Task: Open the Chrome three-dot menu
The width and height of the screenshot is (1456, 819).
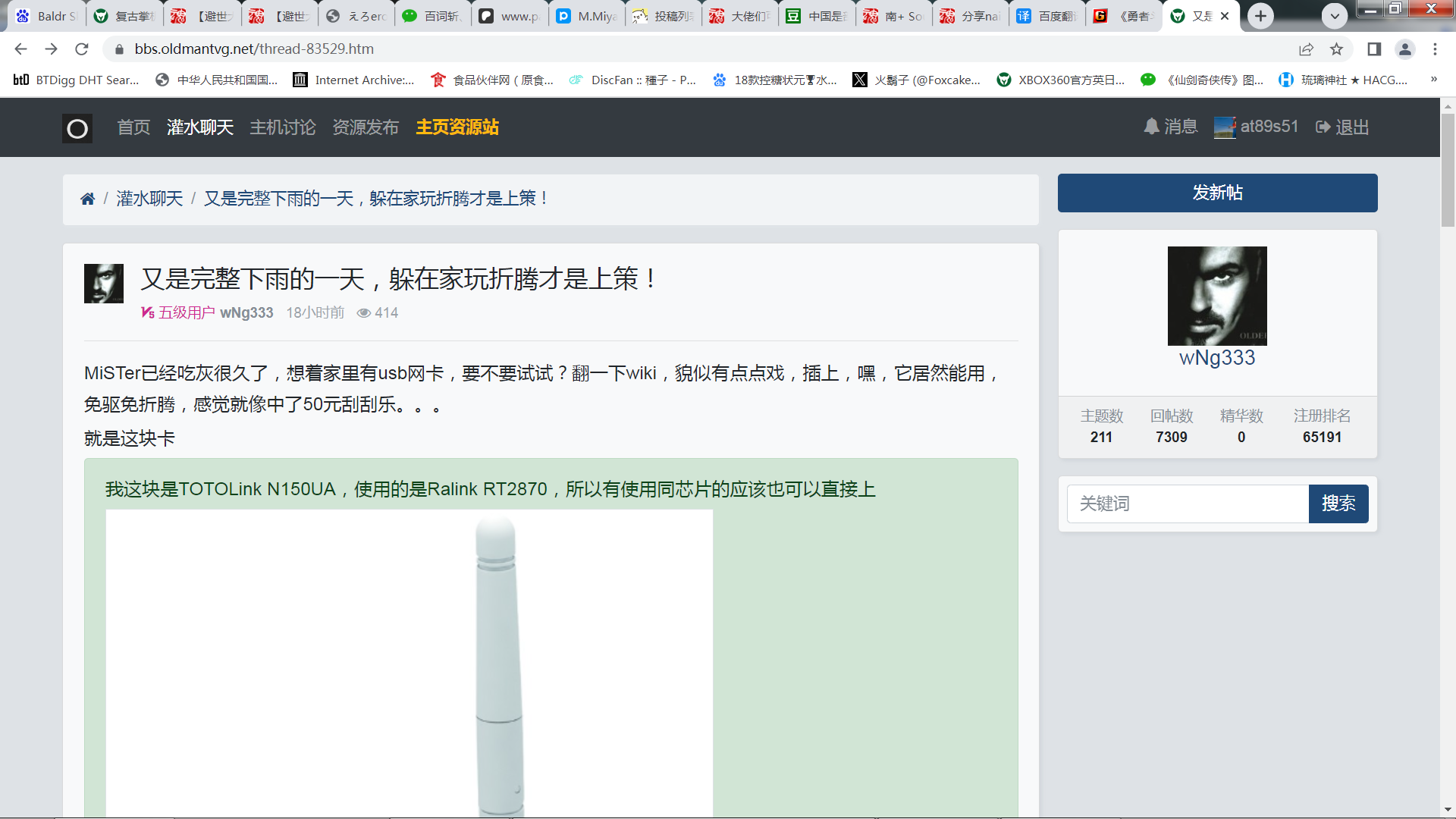Action: 1435,49
